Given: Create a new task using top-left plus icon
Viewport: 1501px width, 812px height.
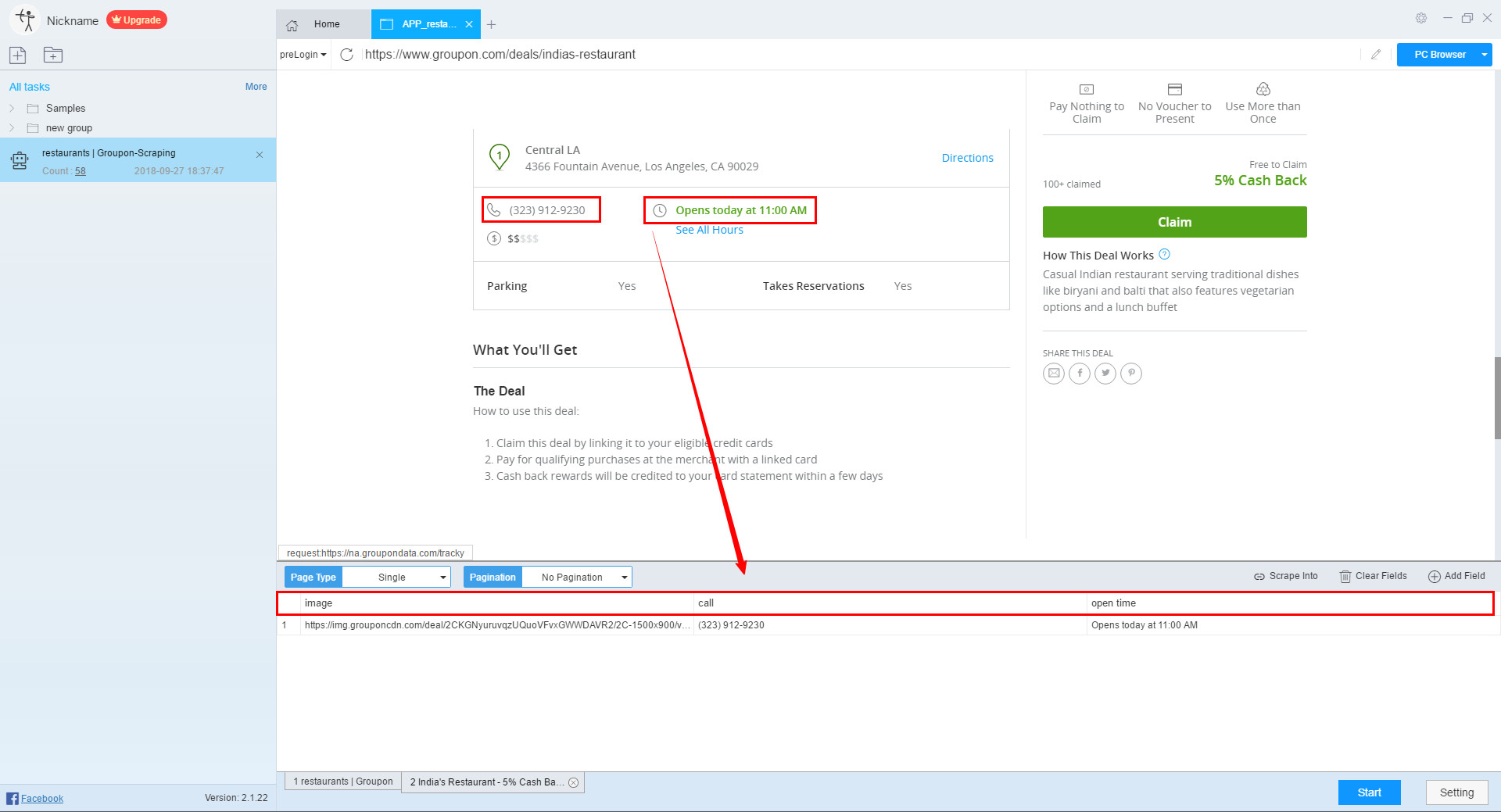Looking at the screenshot, I should point(17,55).
